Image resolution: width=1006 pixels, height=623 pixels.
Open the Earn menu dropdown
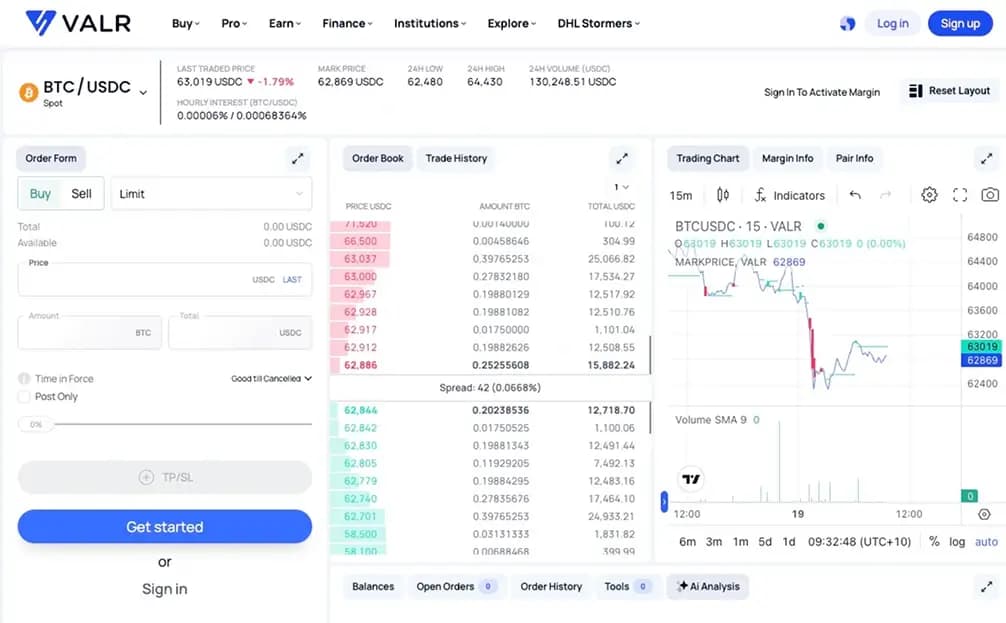pos(284,24)
